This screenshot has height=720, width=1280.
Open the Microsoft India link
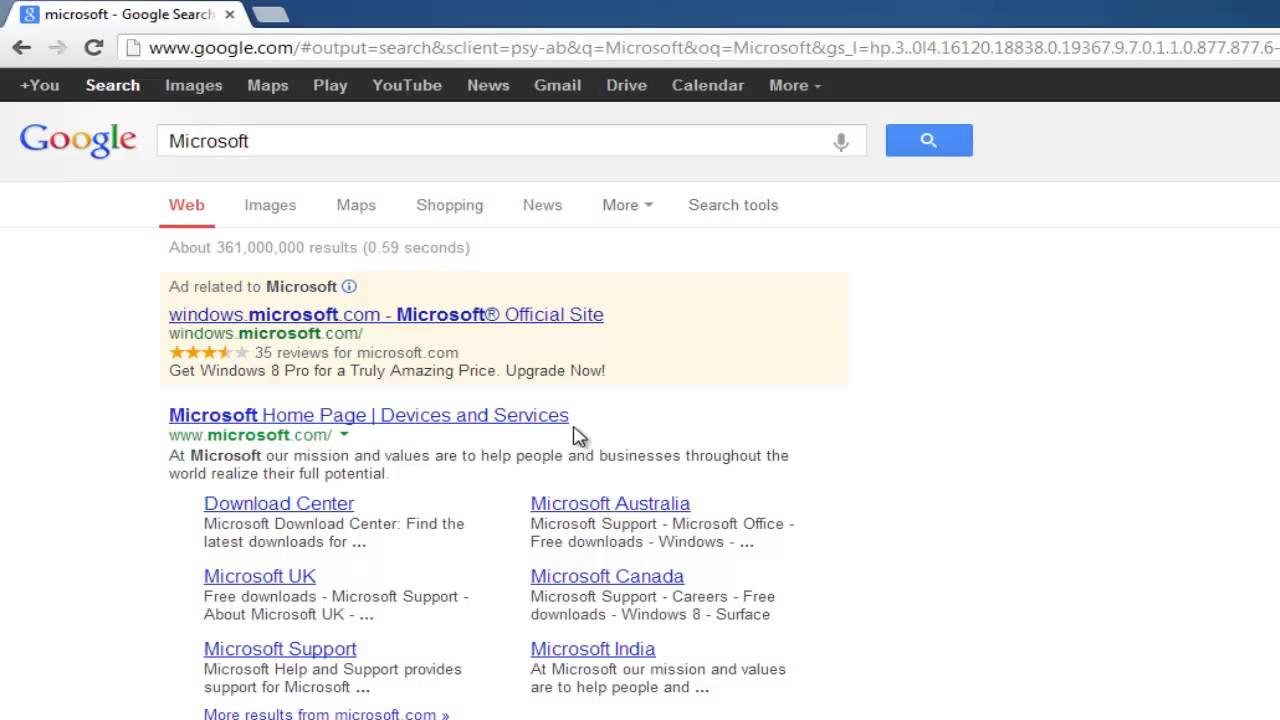point(593,649)
